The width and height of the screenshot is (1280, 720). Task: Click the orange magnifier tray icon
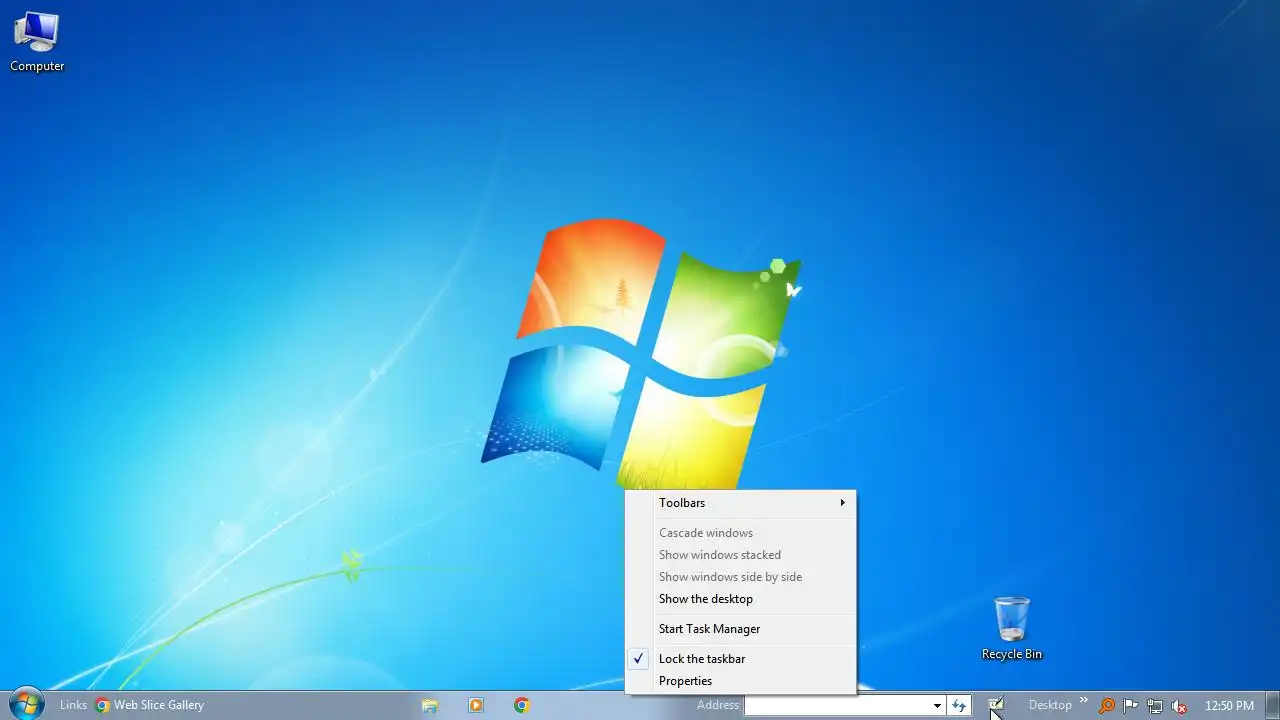click(1107, 705)
